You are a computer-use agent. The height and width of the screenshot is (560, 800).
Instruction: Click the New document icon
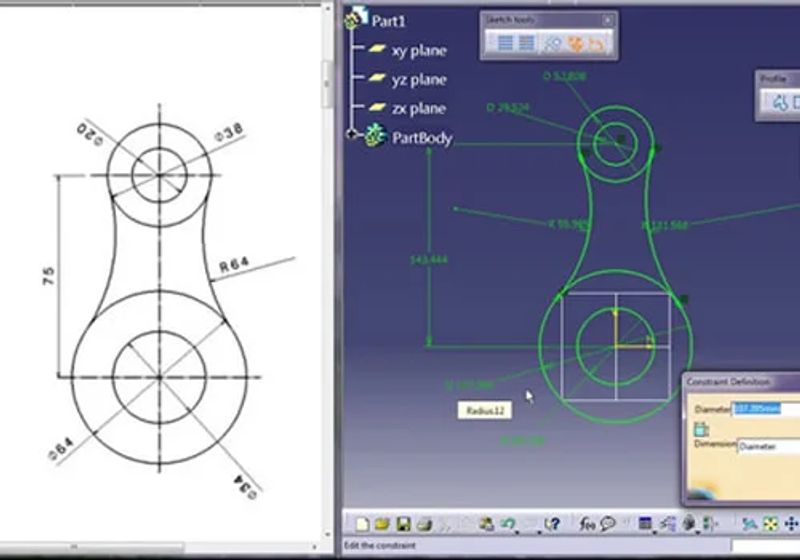(x=362, y=524)
